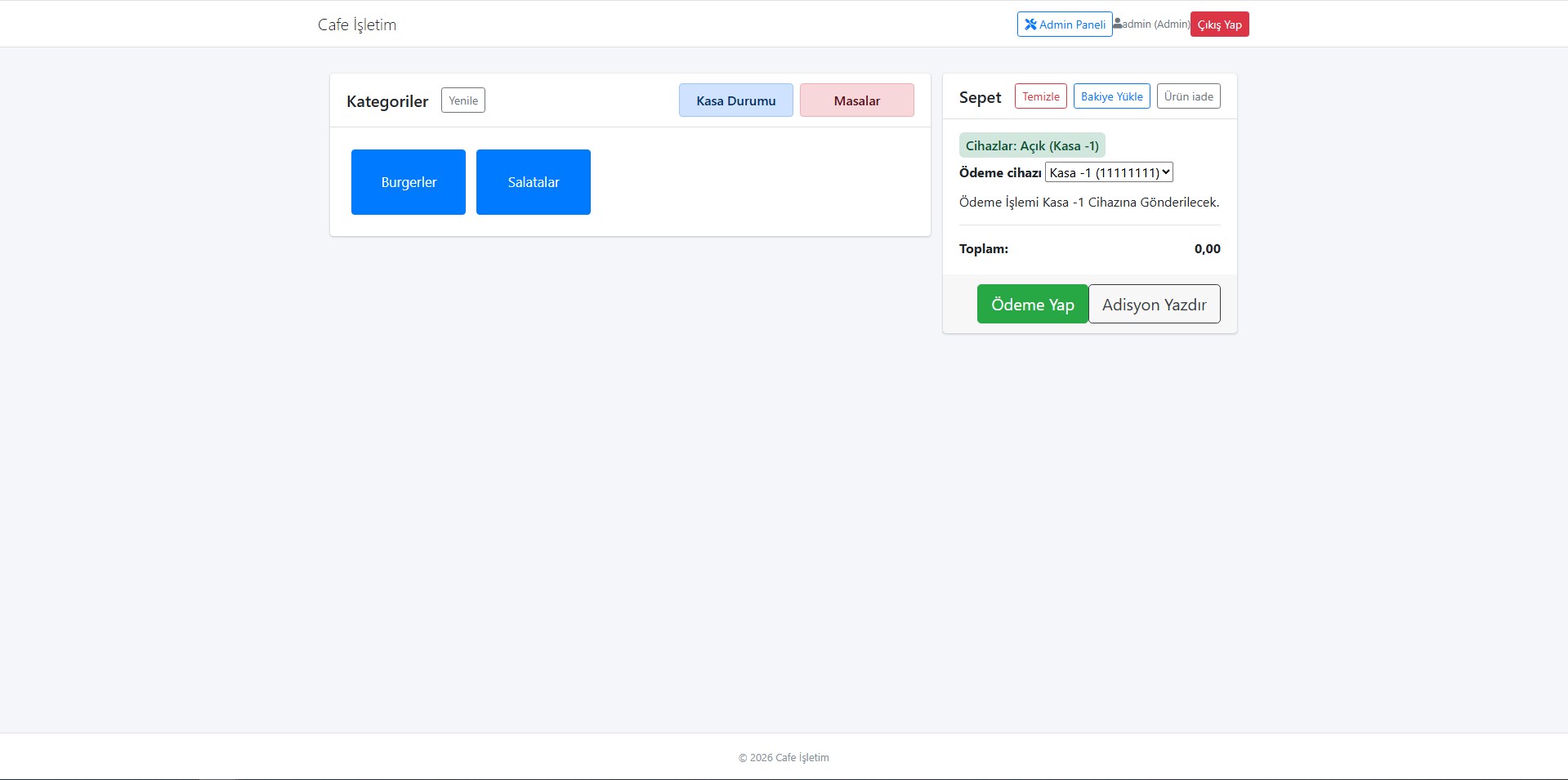Click the Cihazlar: Açık status badge

point(1032,145)
